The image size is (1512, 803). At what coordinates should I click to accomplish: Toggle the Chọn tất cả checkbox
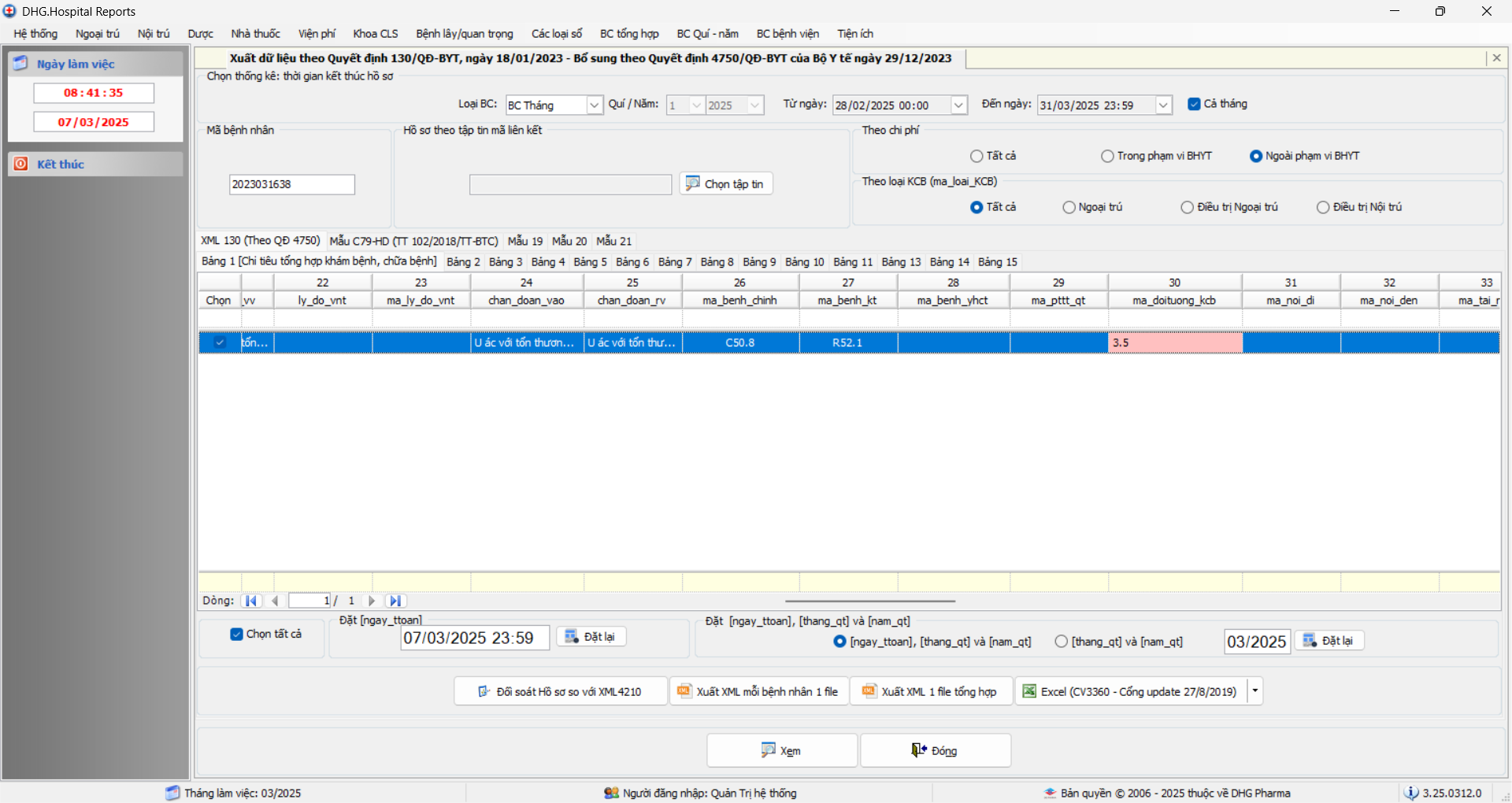click(236, 634)
